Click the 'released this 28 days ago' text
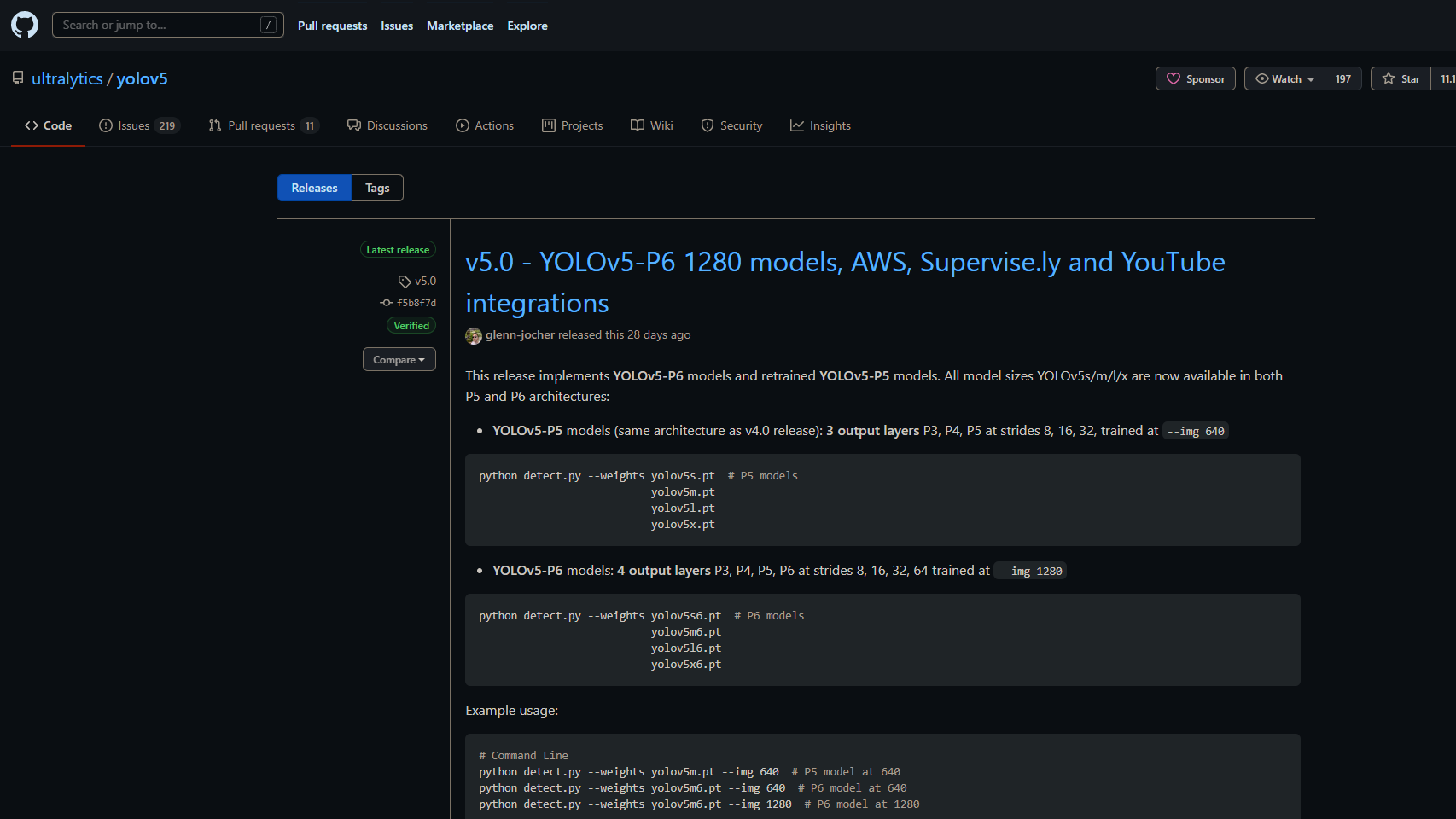1456x819 pixels. [x=624, y=334]
